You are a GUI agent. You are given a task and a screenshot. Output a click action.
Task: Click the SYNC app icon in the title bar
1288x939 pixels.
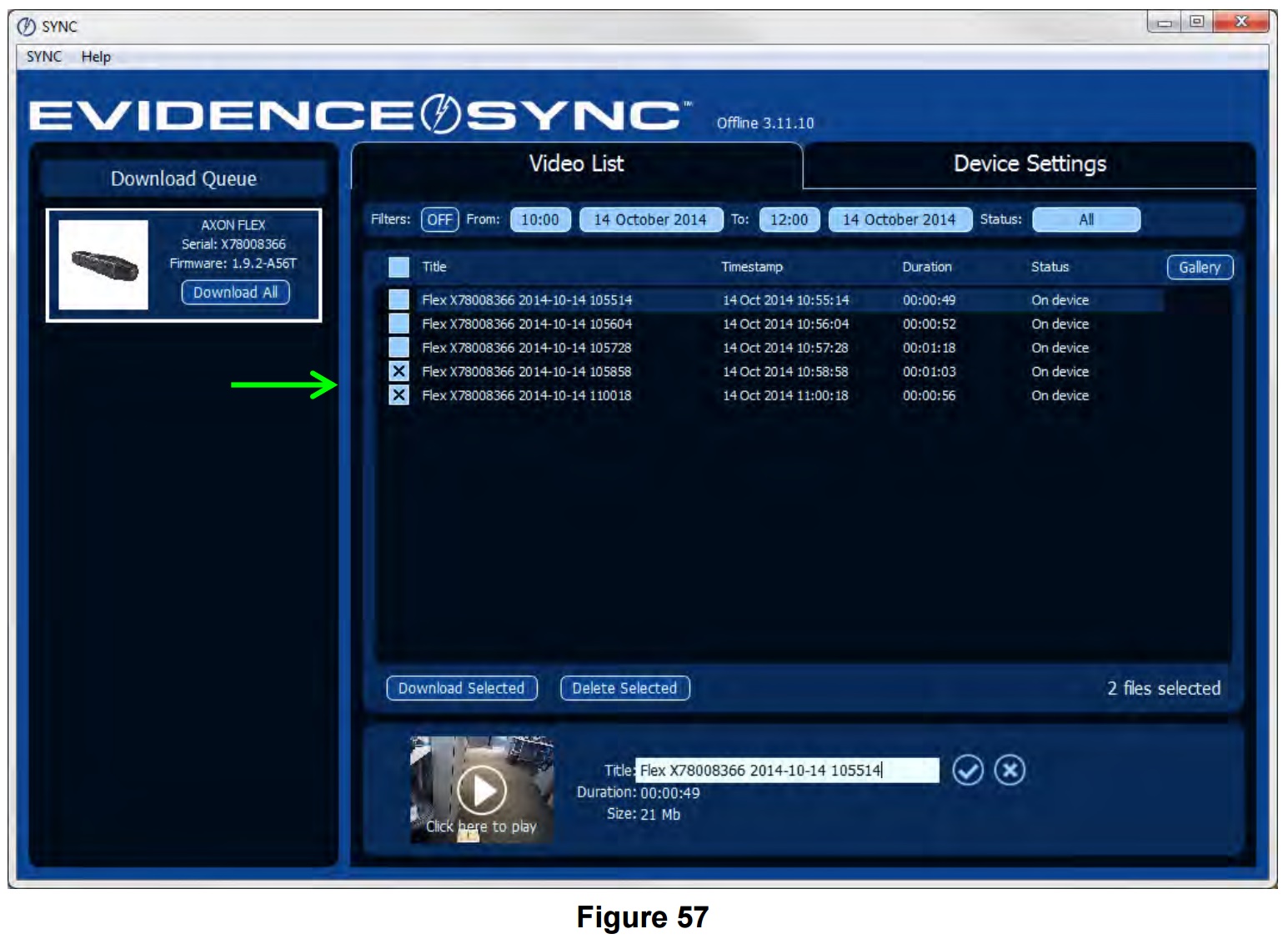[x=24, y=25]
